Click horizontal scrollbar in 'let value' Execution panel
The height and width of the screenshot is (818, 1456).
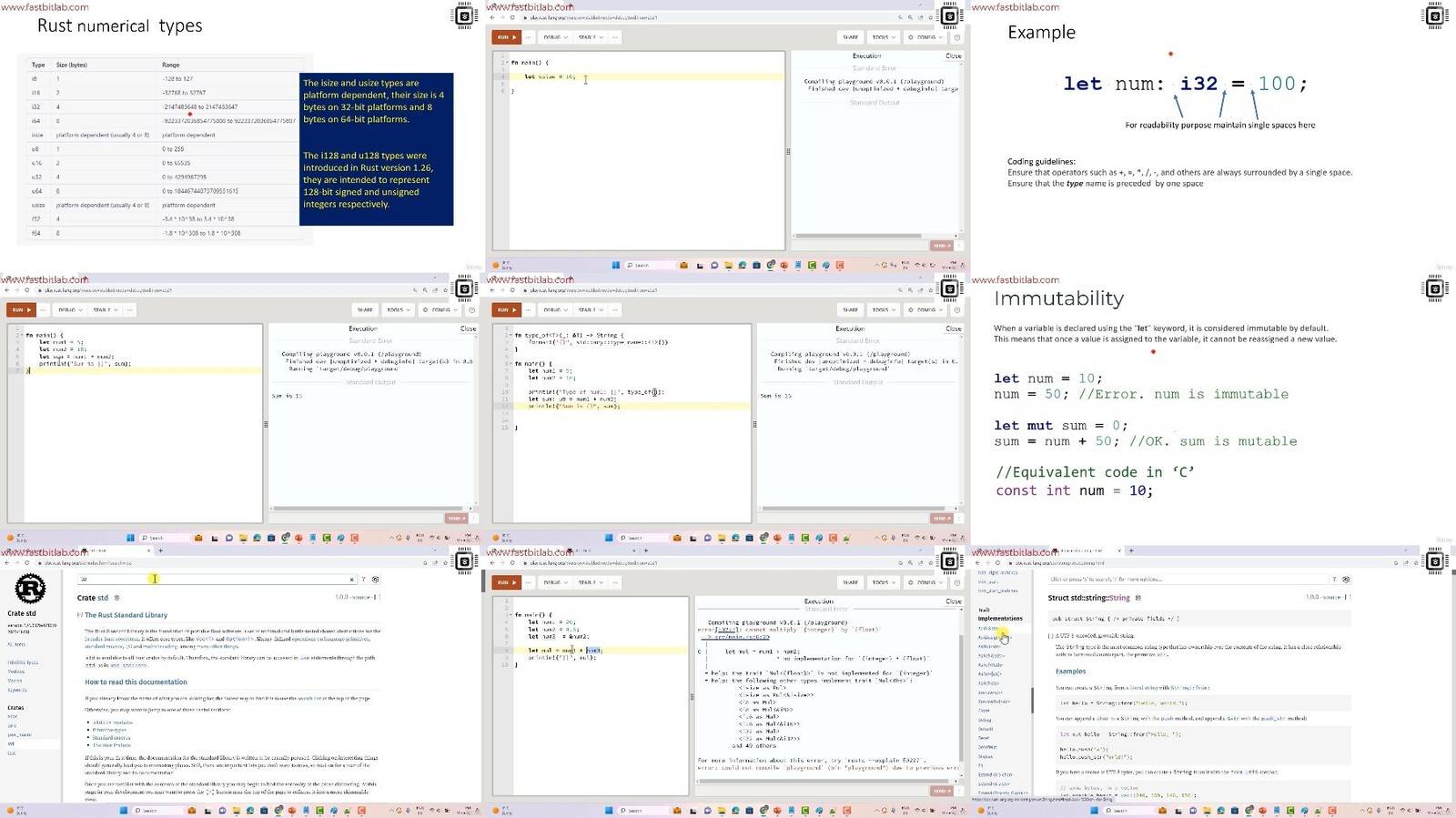858,237
